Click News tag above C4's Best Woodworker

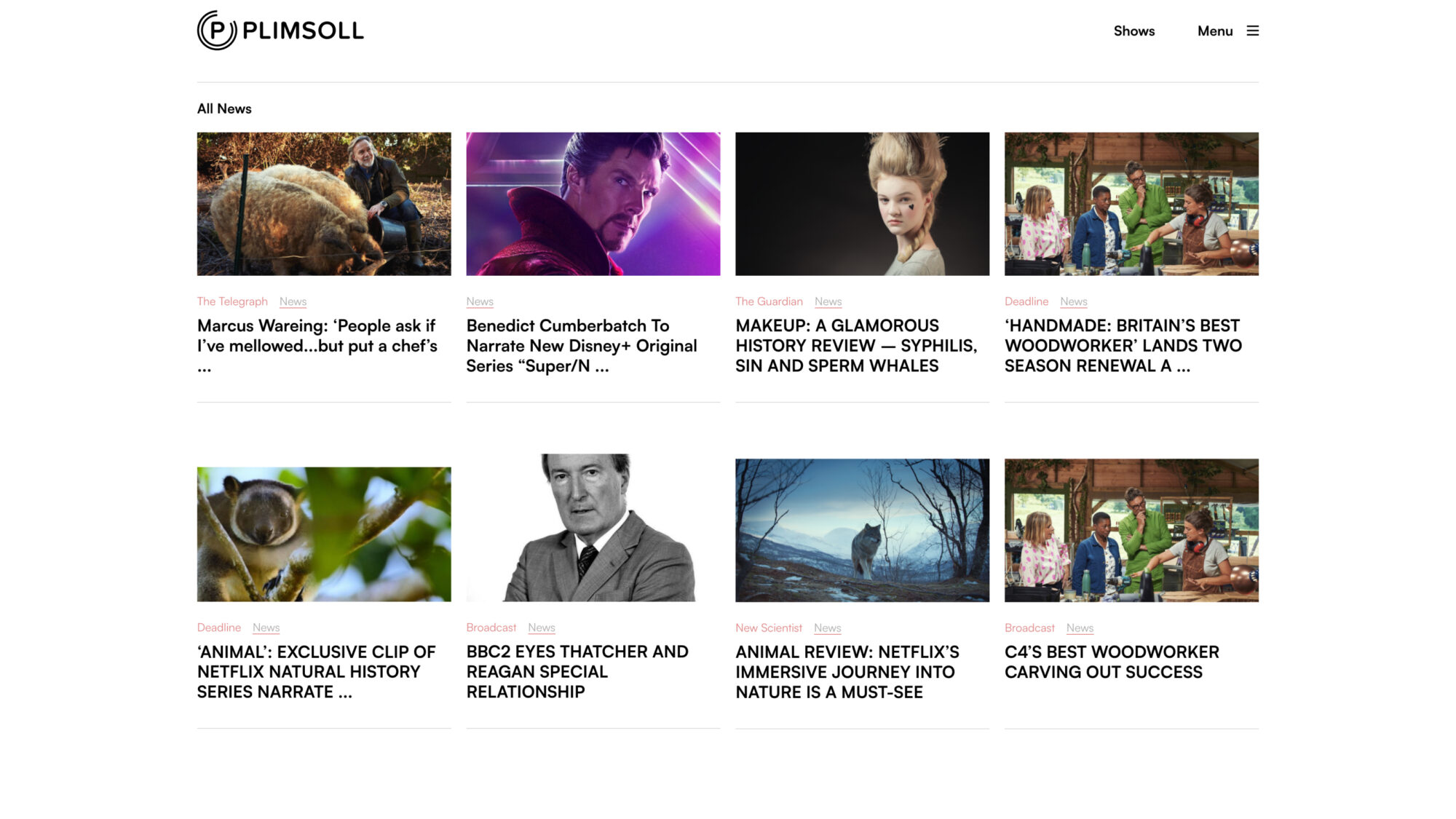coord(1080,628)
